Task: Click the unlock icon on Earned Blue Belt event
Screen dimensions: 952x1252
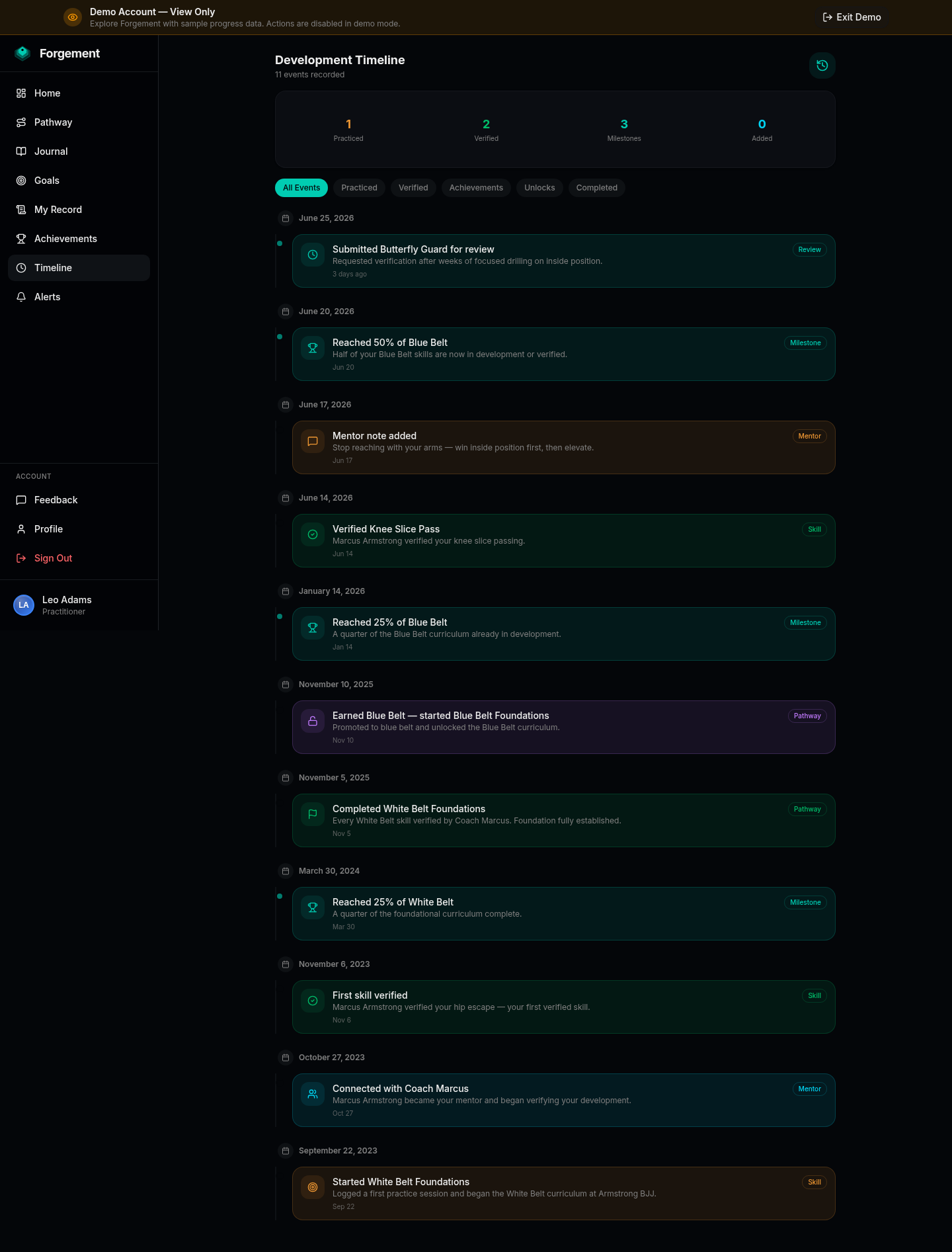Action: click(313, 721)
